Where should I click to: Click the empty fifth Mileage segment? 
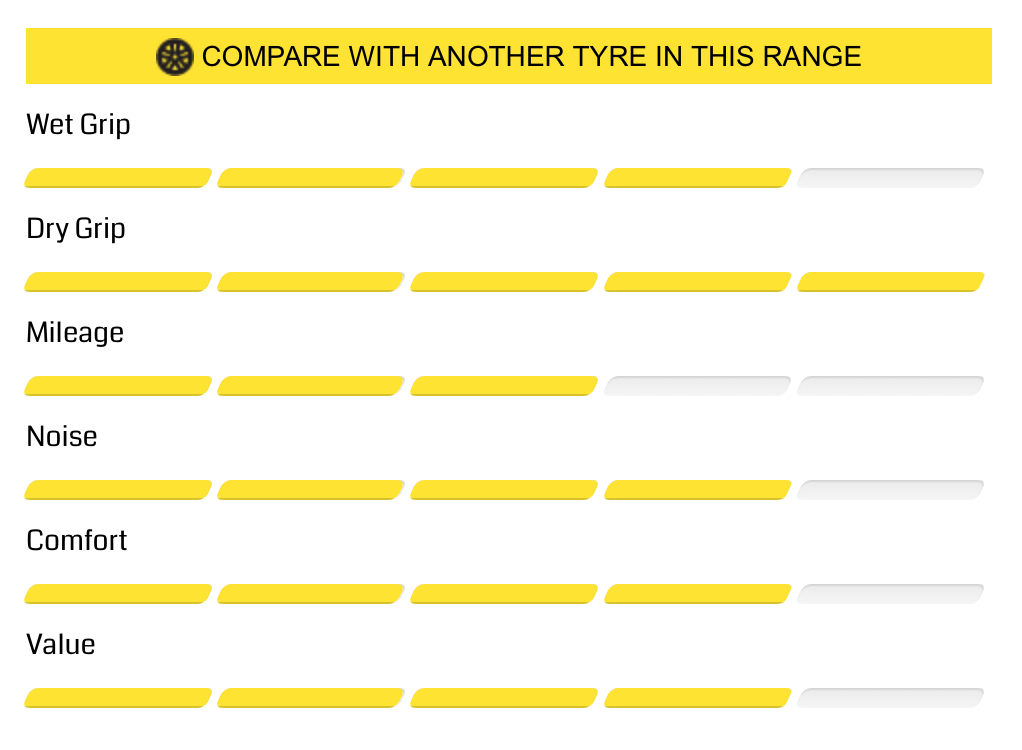890,386
